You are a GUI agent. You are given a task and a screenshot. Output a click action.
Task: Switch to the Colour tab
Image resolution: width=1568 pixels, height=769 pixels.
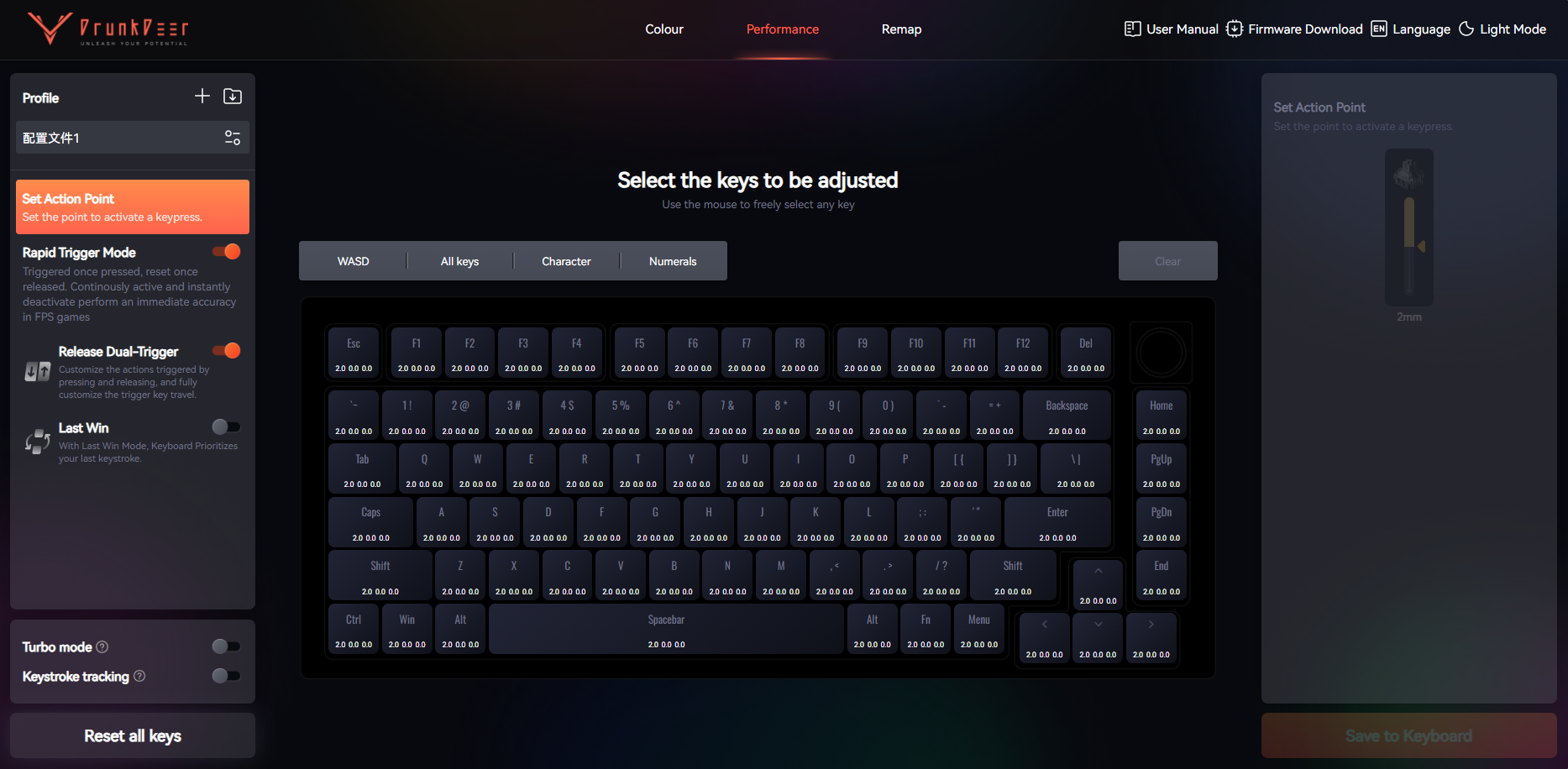tap(663, 29)
